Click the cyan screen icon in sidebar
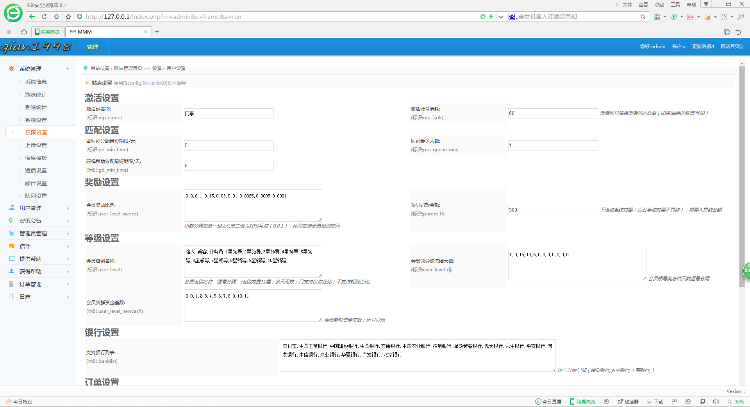Image resolution: width=750 pixels, height=407 pixels. (11, 259)
